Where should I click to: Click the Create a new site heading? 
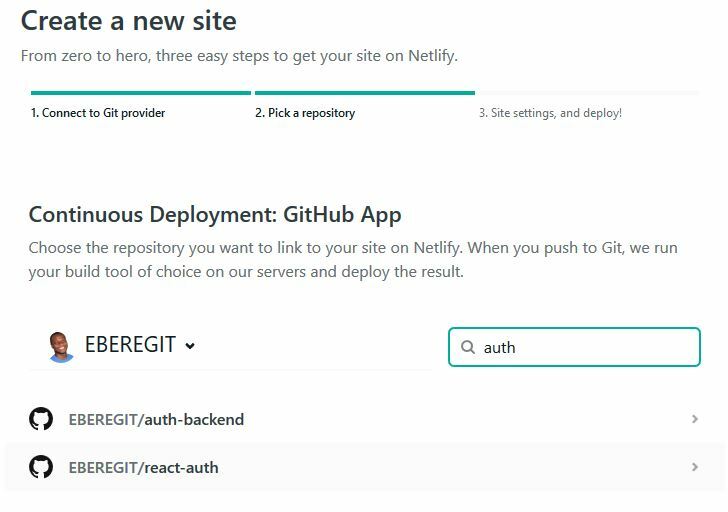click(129, 21)
